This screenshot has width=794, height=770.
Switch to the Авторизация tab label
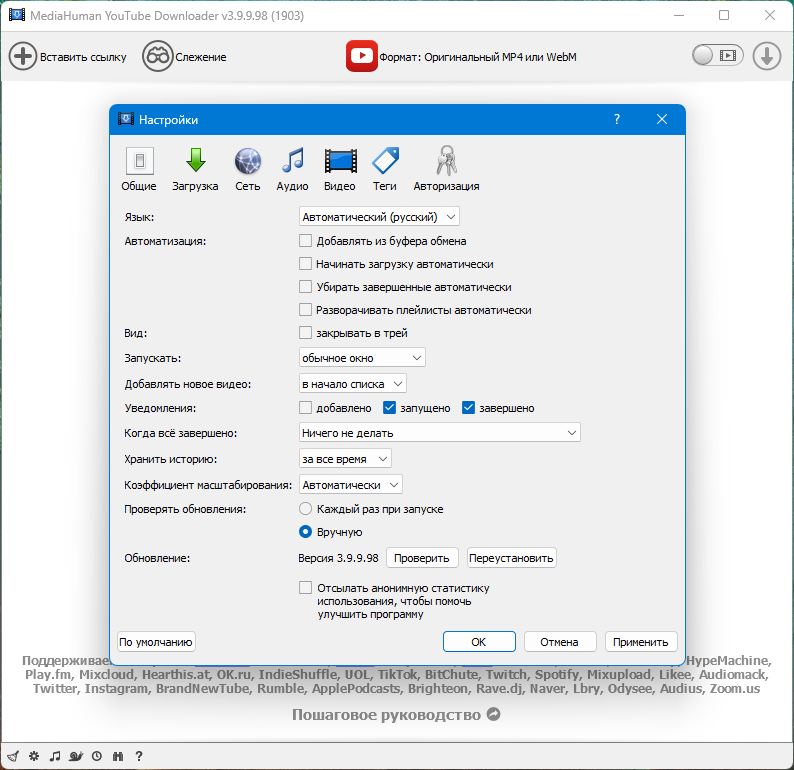click(x=446, y=186)
